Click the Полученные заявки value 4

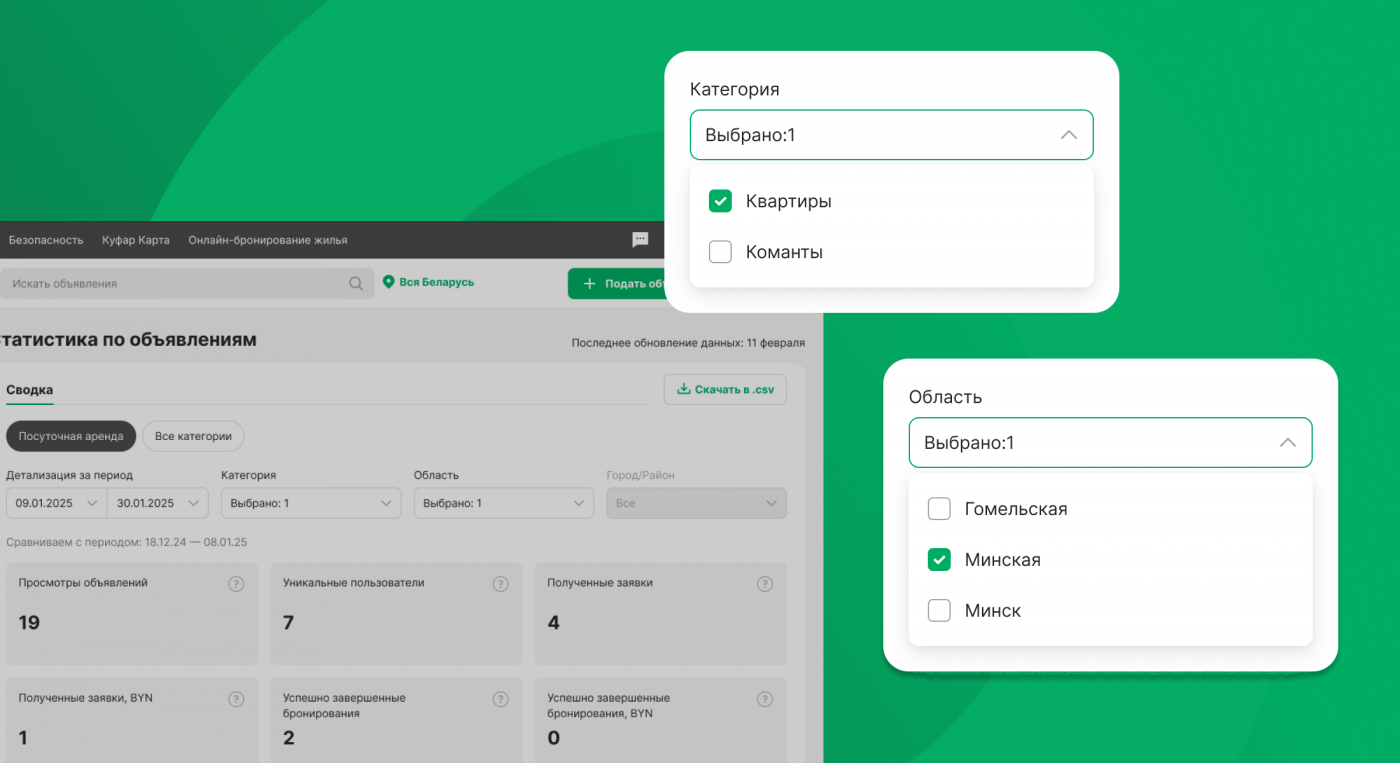tap(553, 623)
